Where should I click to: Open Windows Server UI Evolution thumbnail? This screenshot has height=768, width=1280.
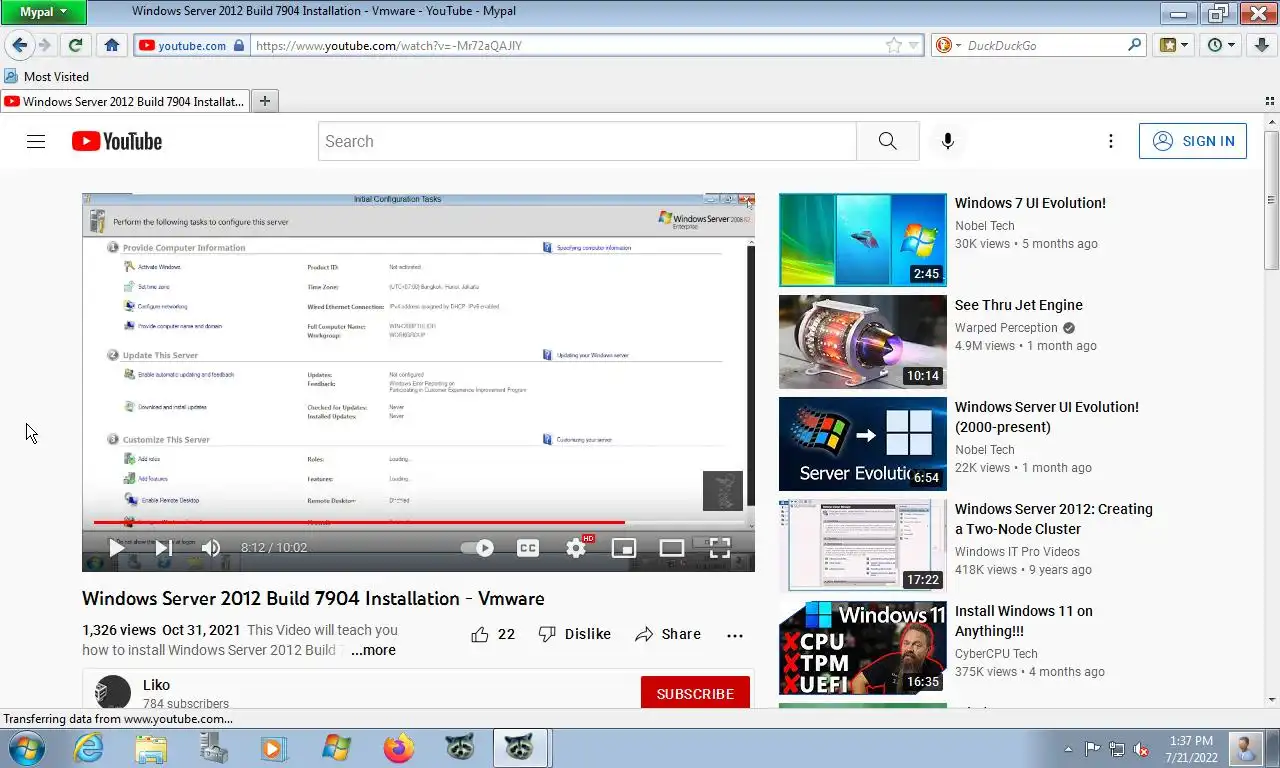tap(862, 443)
